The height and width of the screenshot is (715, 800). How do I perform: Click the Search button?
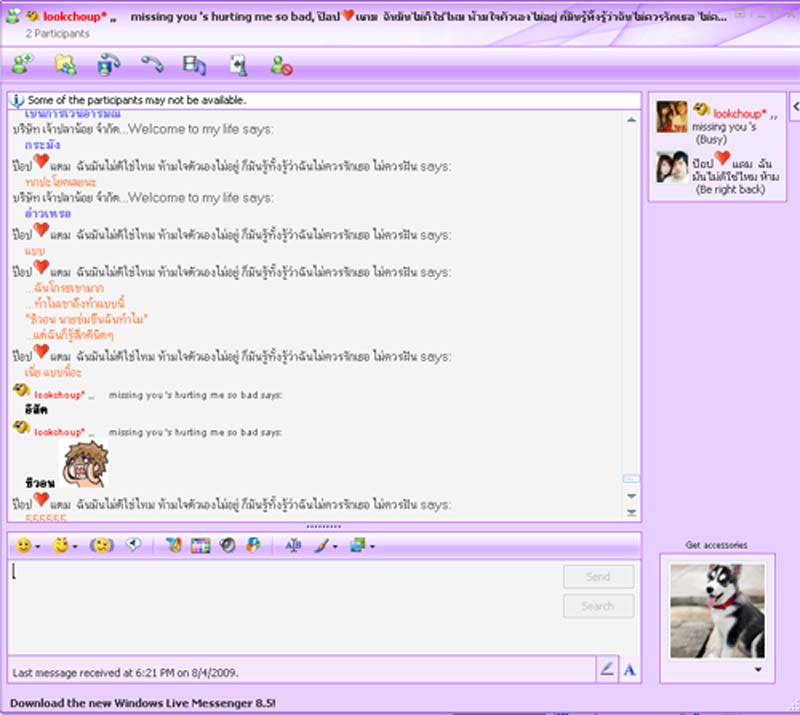click(x=598, y=606)
